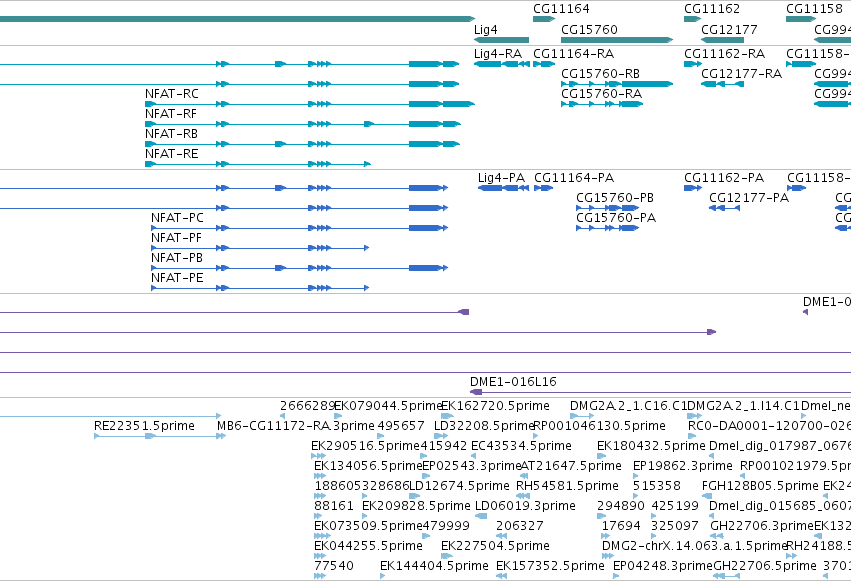This screenshot has width=851, height=581.
Task: Select the EK162720.5prime EST label
Action: point(495,406)
